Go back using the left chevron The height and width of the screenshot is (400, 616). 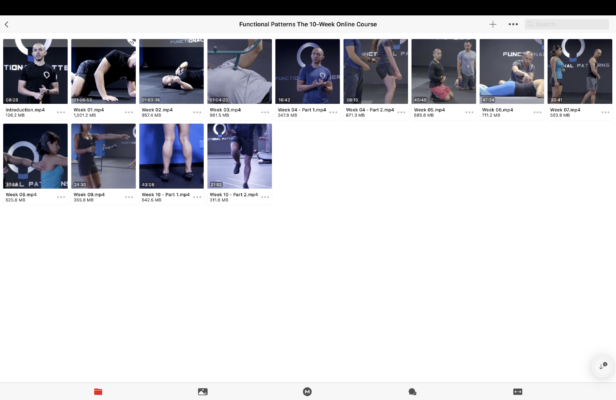(7, 24)
